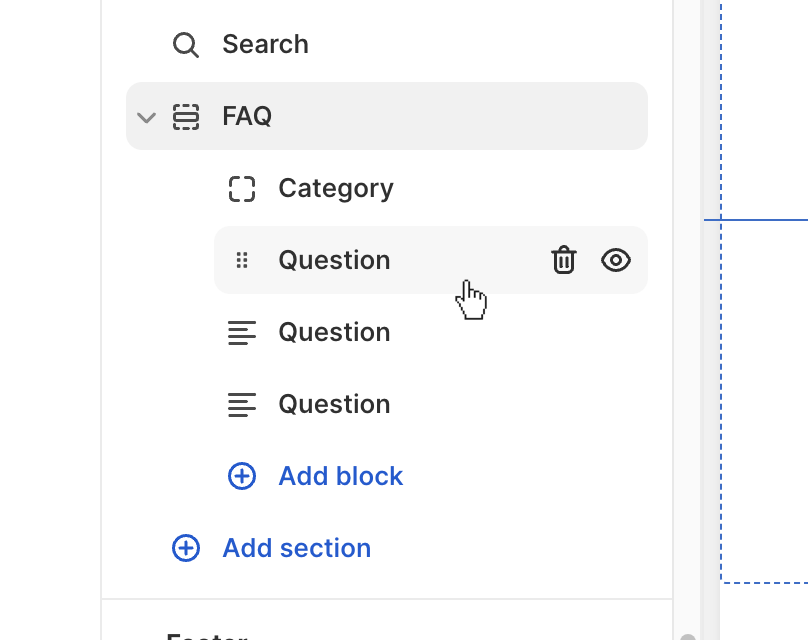Viewport: 808px width, 640px height.
Task: Click the plus icon beside Add section
Action: coord(186,548)
